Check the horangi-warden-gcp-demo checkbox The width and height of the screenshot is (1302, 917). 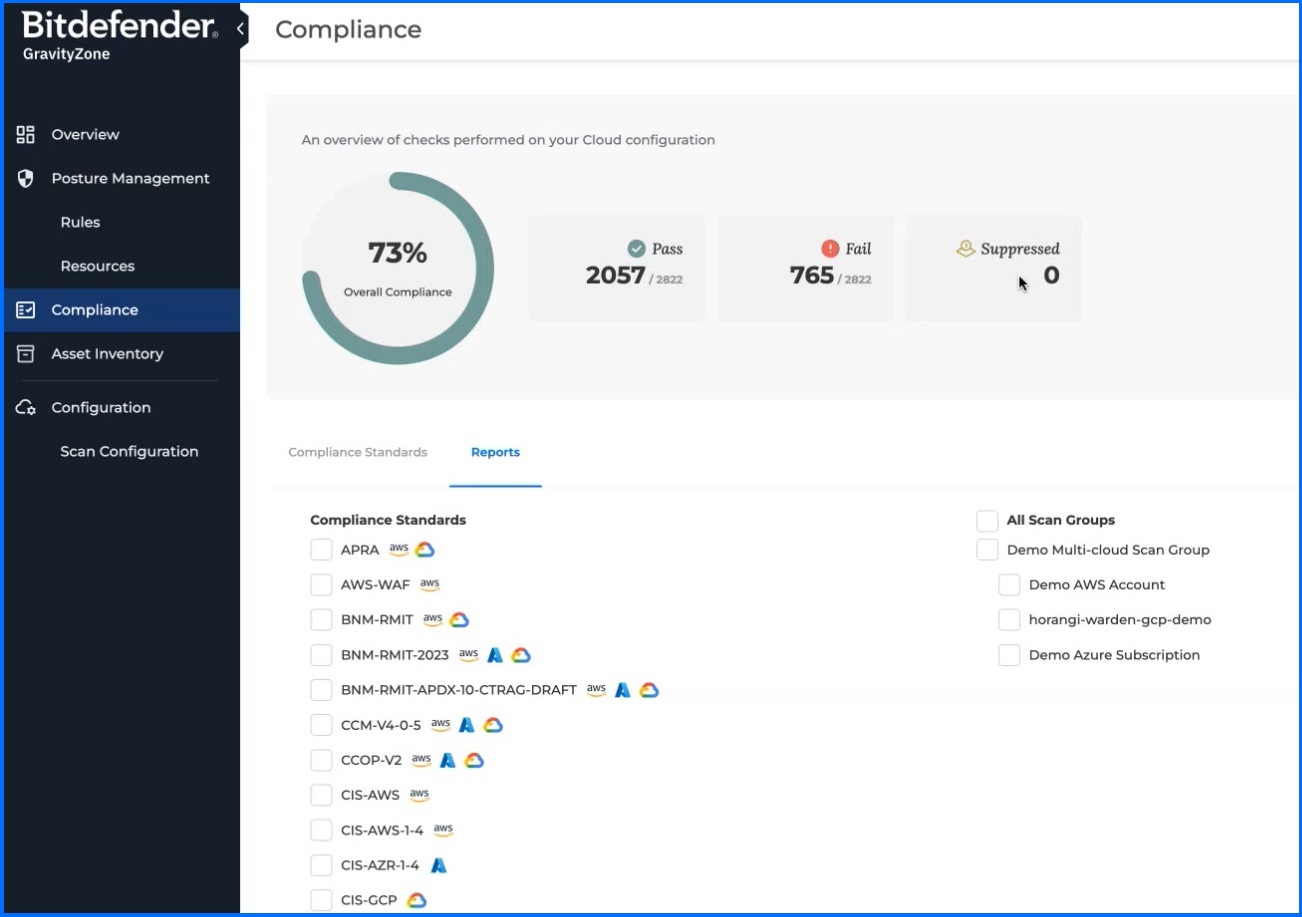[x=1009, y=620]
